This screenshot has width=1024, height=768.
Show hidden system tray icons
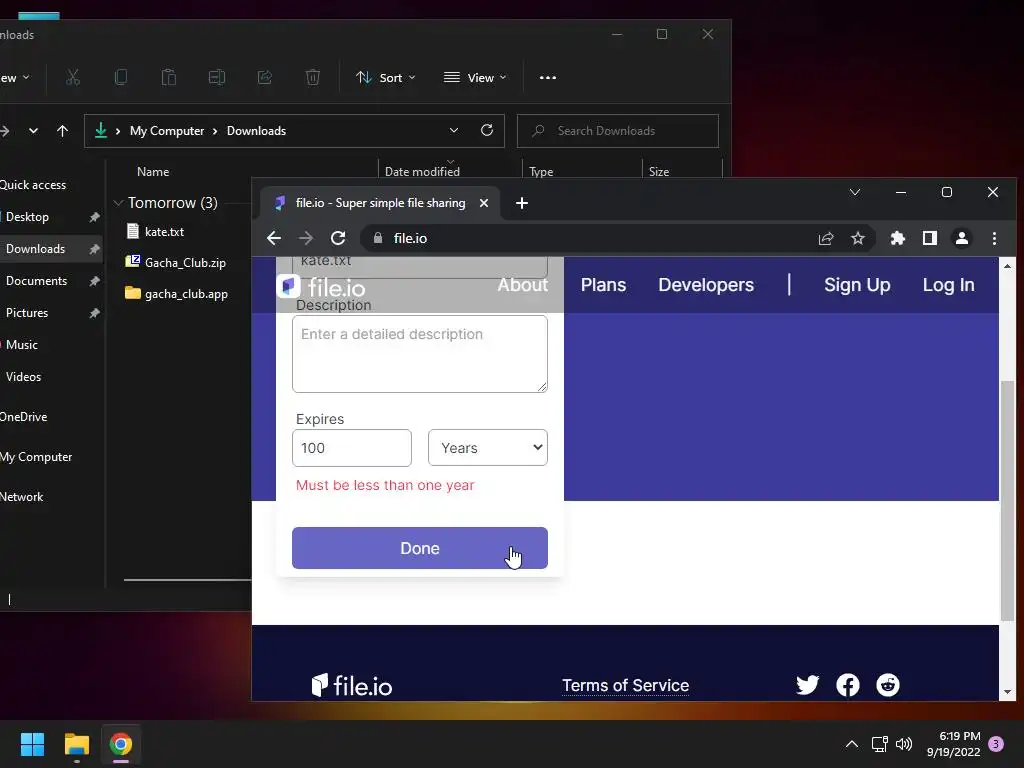pos(852,744)
